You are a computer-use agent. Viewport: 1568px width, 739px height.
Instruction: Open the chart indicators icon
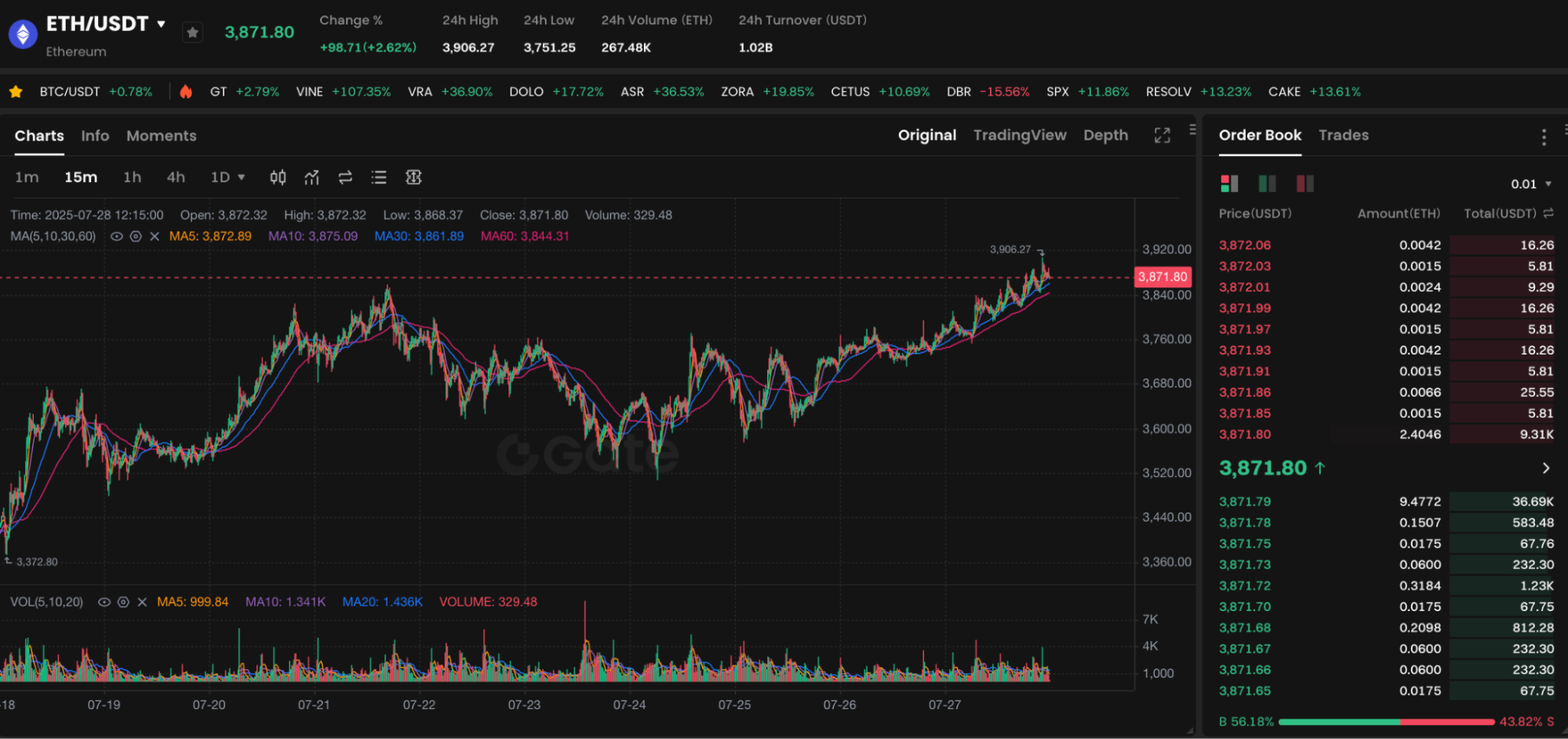pyautogui.click(x=311, y=177)
